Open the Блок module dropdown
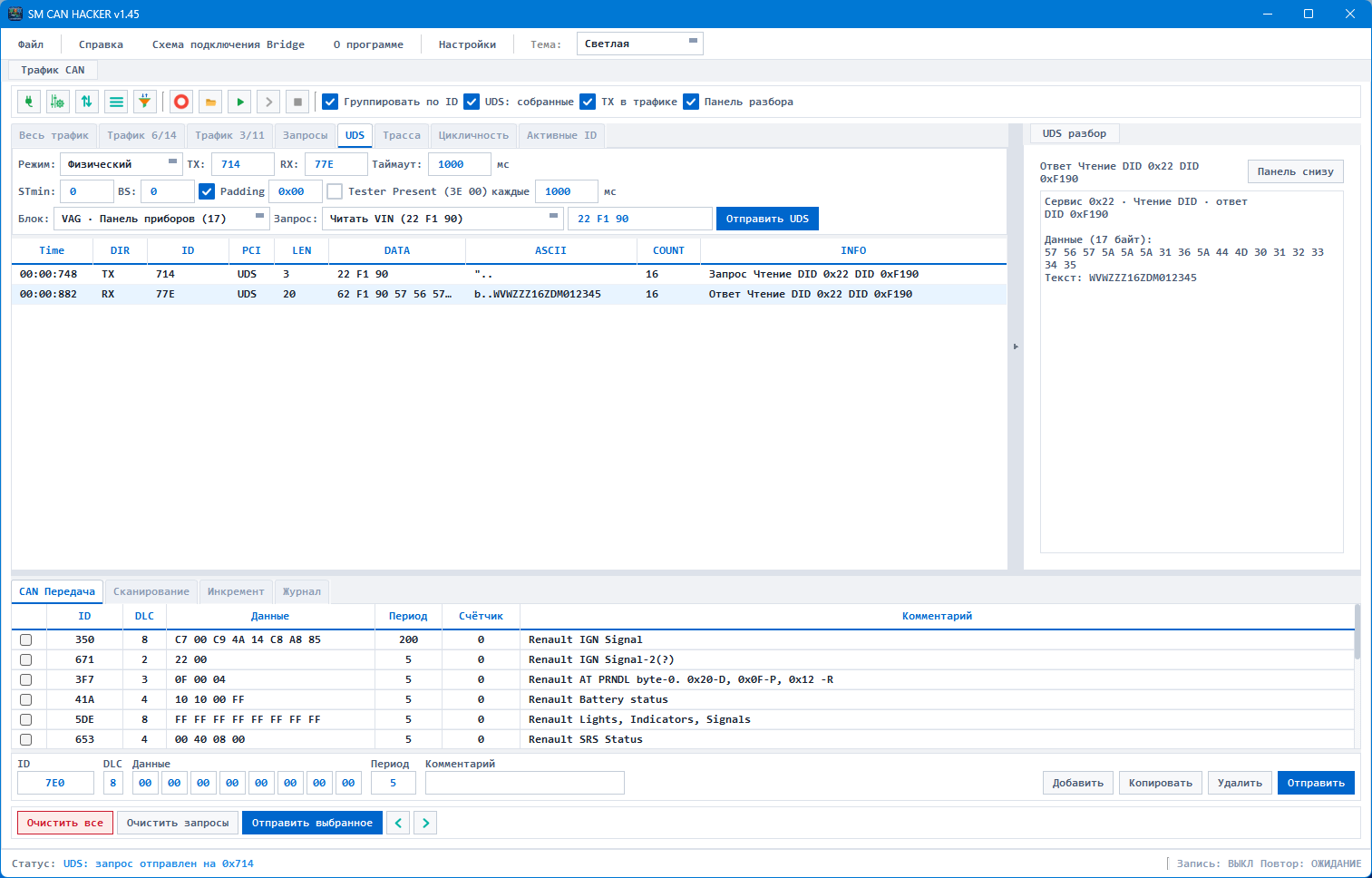The height and width of the screenshot is (878, 1372). pyautogui.click(x=161, y=219)
